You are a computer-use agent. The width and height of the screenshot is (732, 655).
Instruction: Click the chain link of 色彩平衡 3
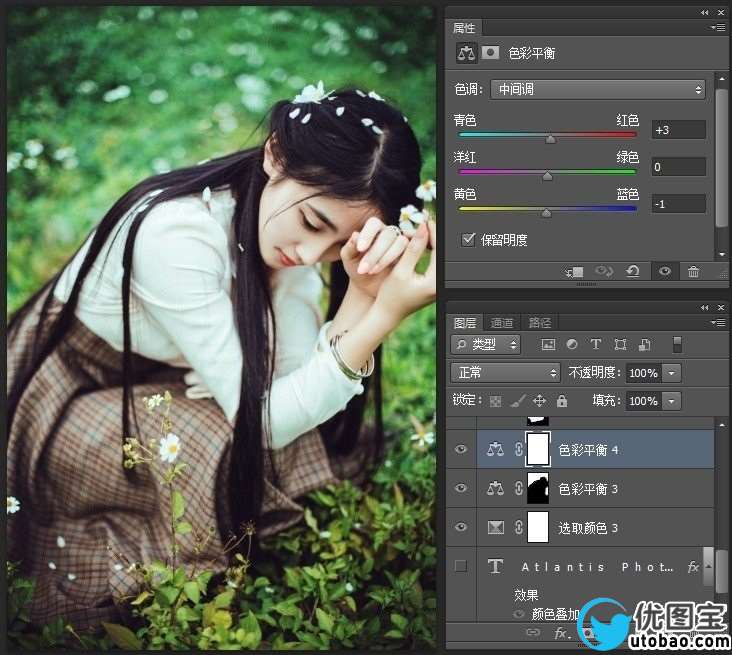(x=518, y=489)
